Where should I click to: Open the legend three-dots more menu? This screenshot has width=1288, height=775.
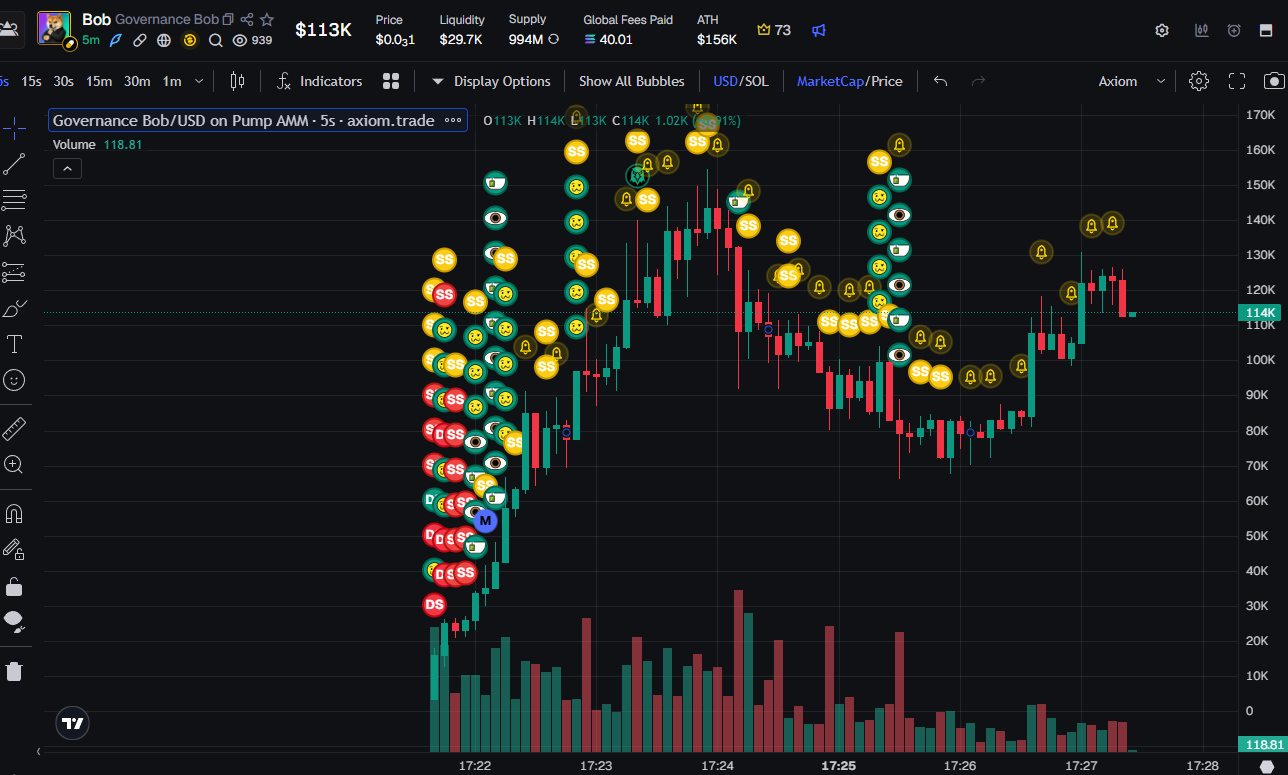pyautogui.click(x=453, y=120)
